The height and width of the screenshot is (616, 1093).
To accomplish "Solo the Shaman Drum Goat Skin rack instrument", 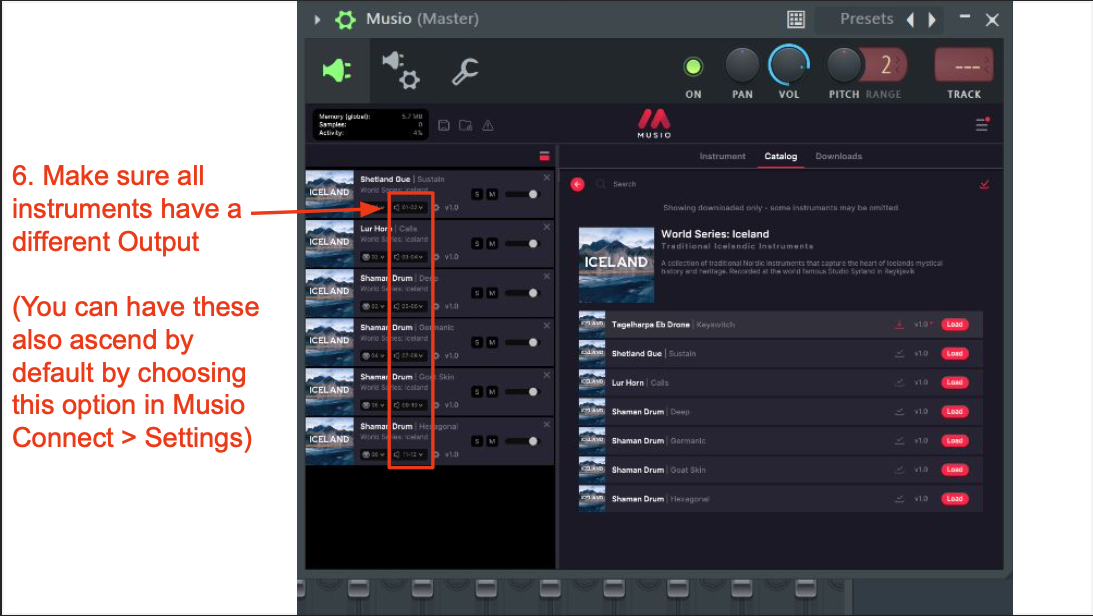I will tap(477, 392).
